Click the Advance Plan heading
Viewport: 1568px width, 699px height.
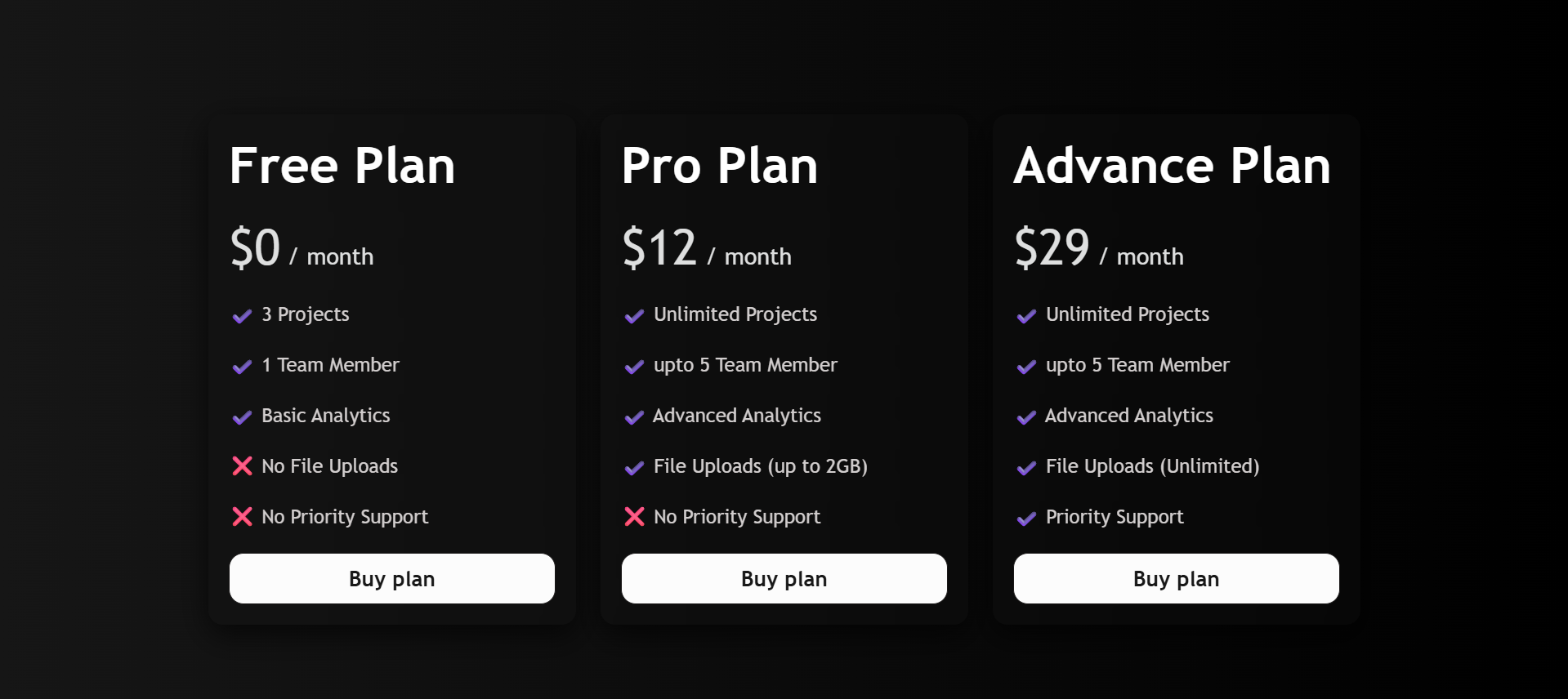point(1173,166)
